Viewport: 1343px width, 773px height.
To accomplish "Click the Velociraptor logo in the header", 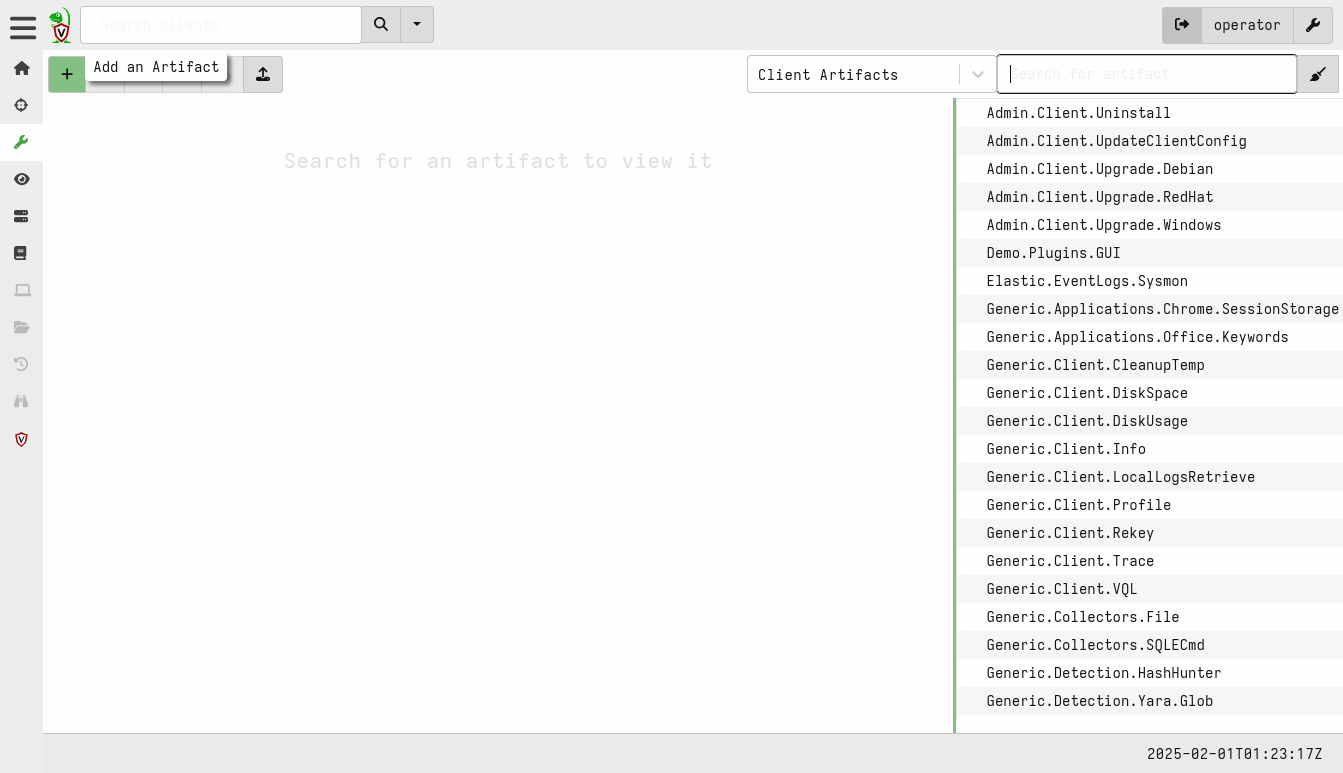I will 60,25.
